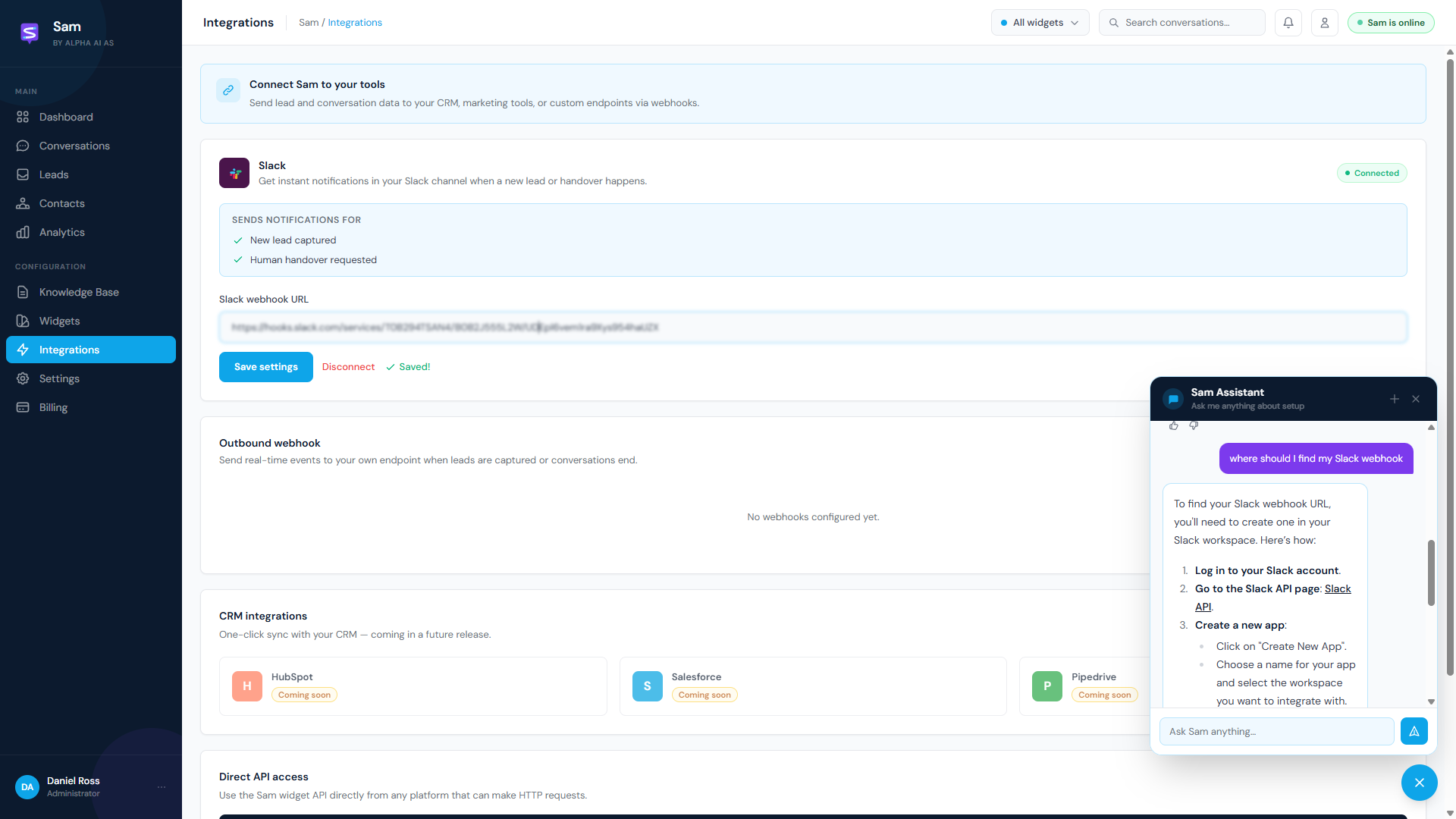Click chat scroll down arrow

point(1431,702)
